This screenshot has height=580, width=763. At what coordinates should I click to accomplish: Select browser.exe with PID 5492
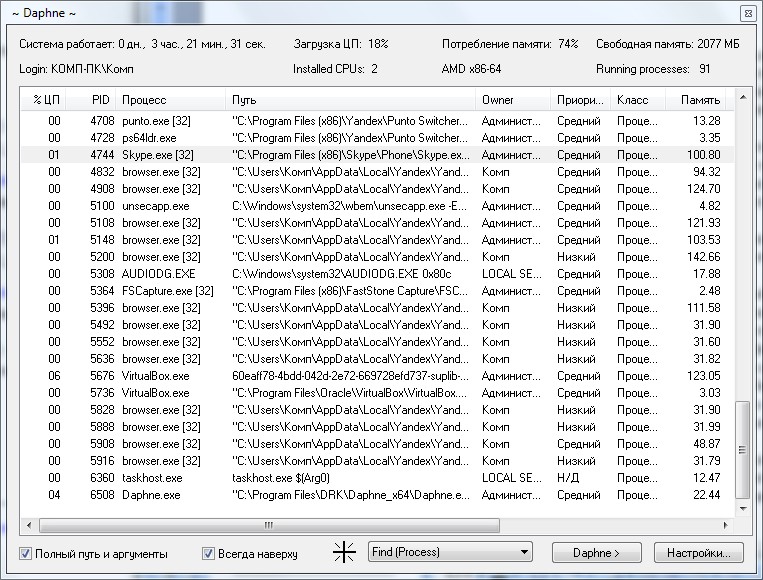tap(377, 325)
